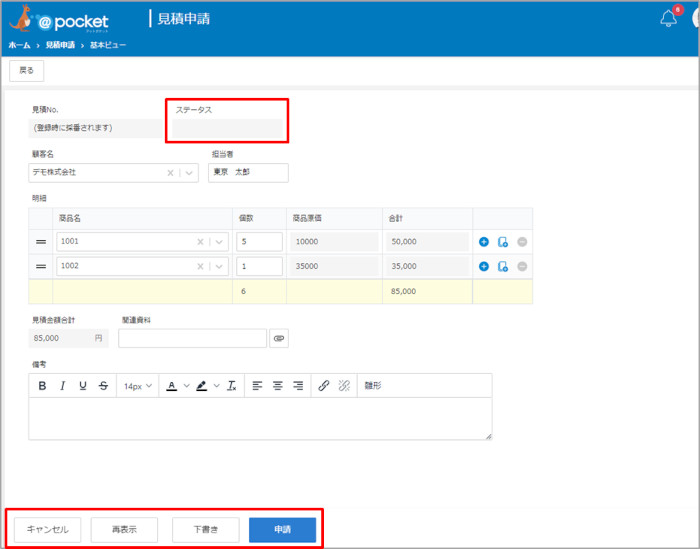The width and height of the screenshot is (700, 549).
Task: Align remarks text right
Action: pos(298,386)
